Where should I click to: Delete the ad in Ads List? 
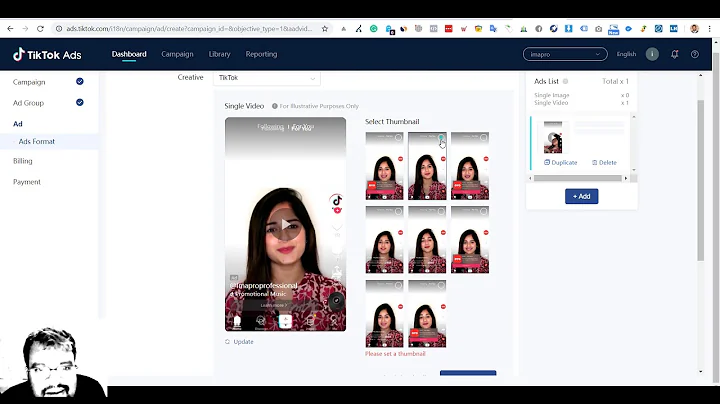click(604, 163)
